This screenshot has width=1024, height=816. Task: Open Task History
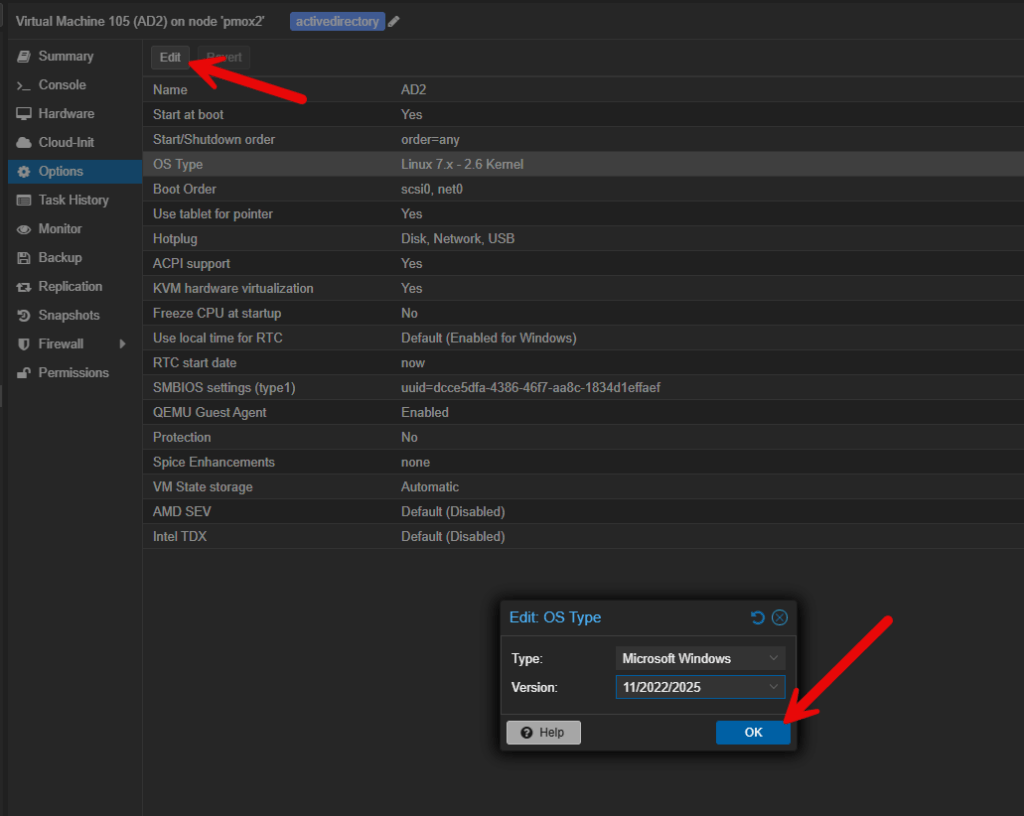(73, 200)
